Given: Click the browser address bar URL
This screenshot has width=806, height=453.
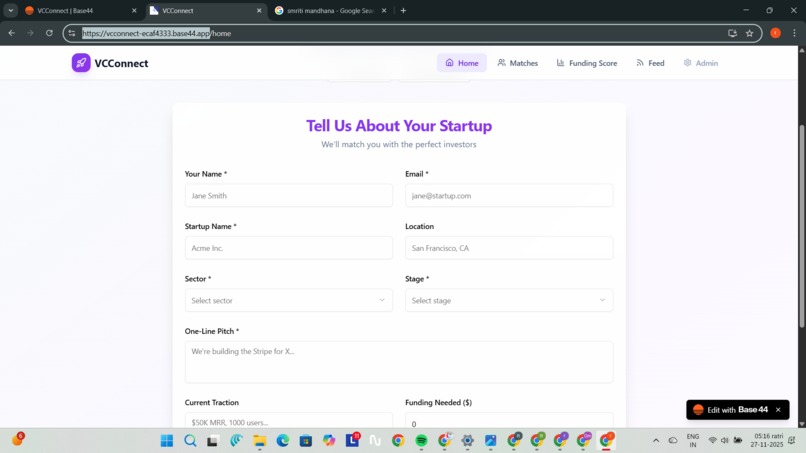Looking at the screenshot, I should [x=156, y=33].
